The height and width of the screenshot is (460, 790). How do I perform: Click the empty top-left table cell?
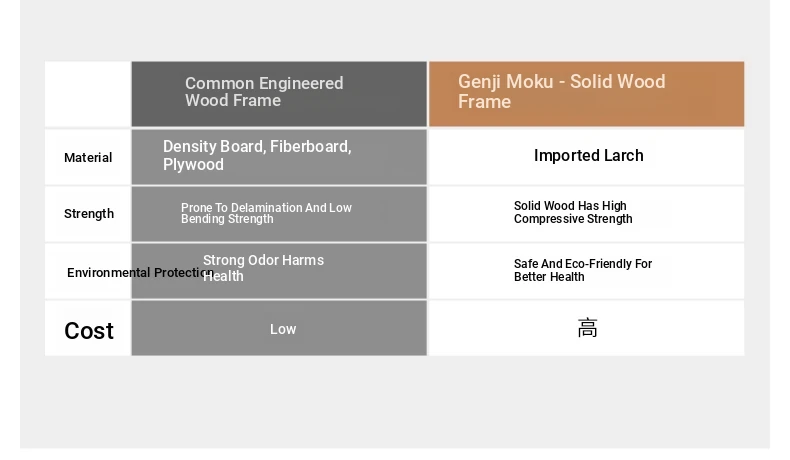click(88, 94)
